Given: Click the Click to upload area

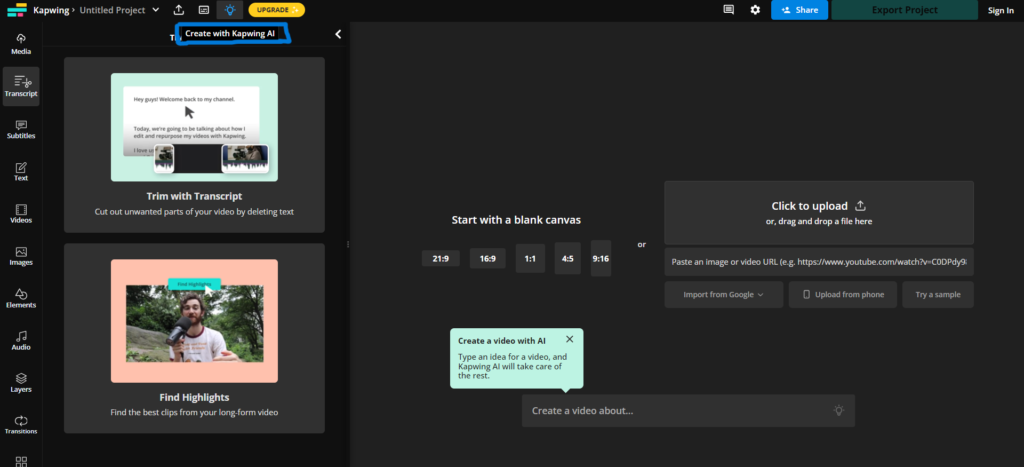Looking at the screenshot, I should (819, 213).
